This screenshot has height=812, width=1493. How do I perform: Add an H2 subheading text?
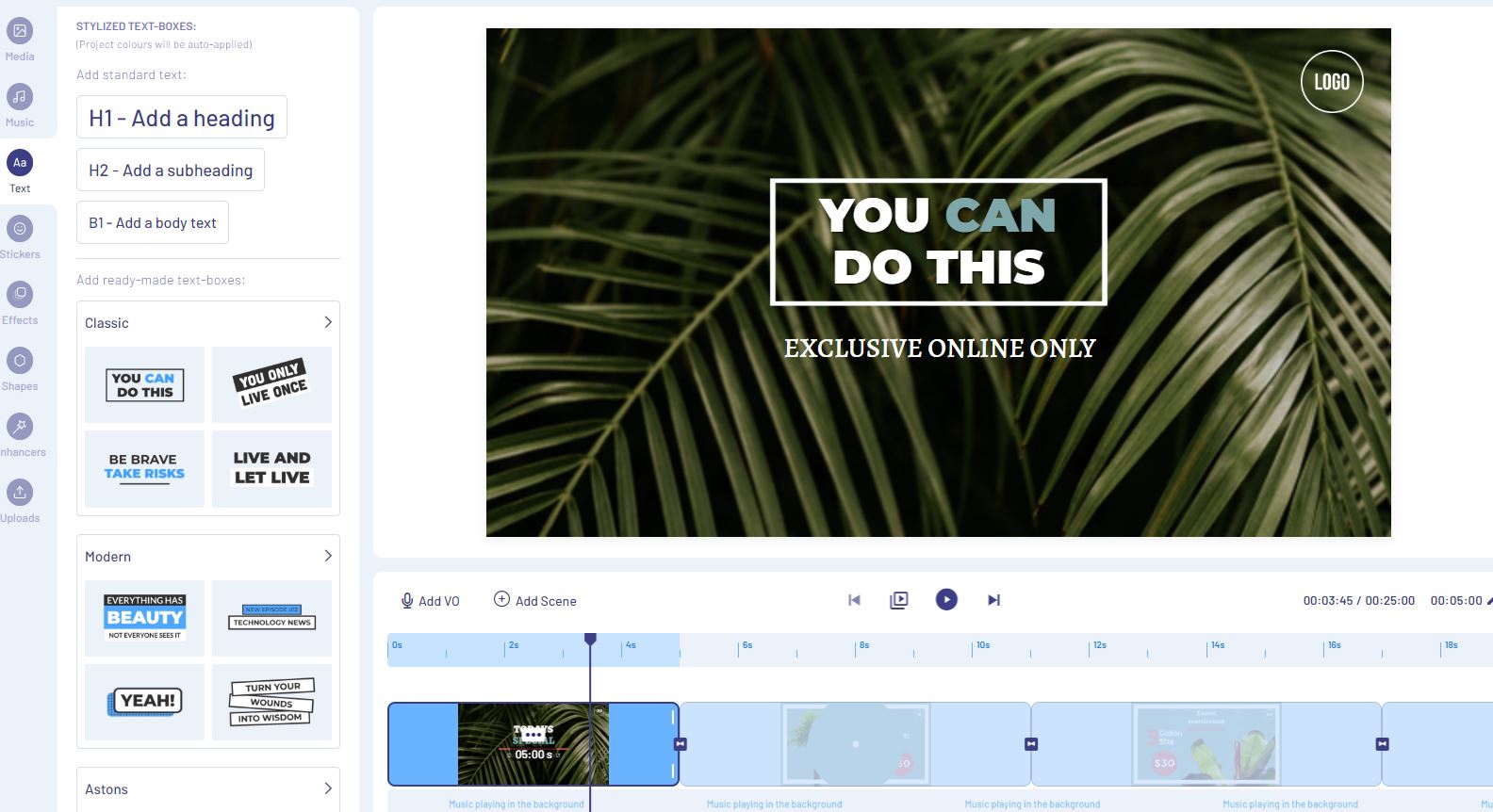tap(171, 171)
